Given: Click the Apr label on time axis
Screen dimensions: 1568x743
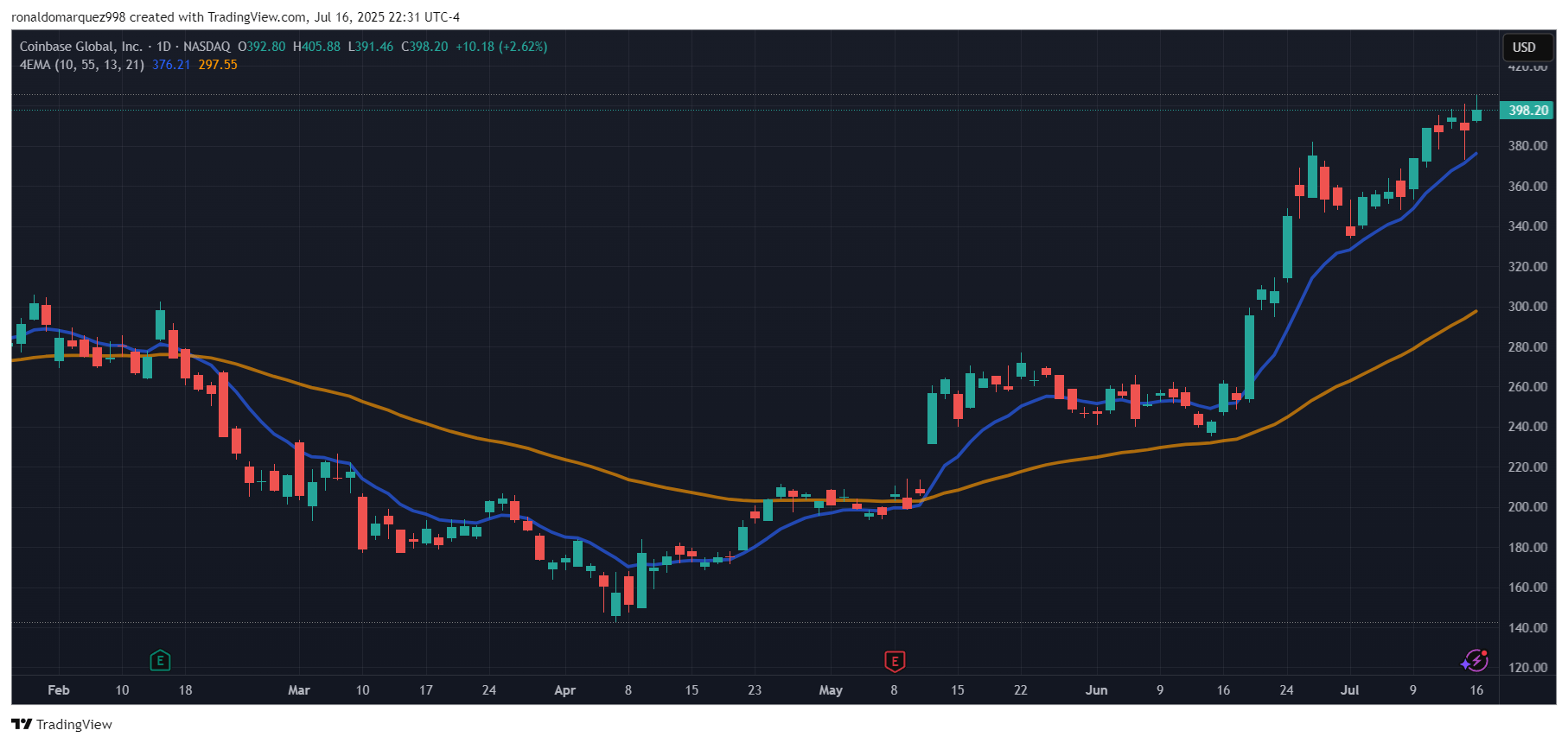Looking at the screenshot, I should pyautogui.click(x=564, y=690).
